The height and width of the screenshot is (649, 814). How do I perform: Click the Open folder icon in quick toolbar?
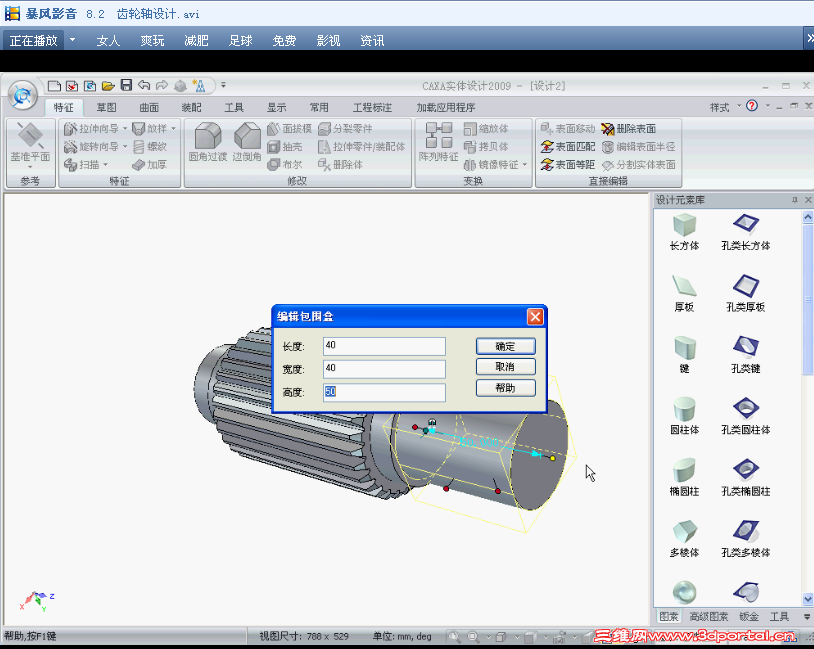(x=107, y=86)
